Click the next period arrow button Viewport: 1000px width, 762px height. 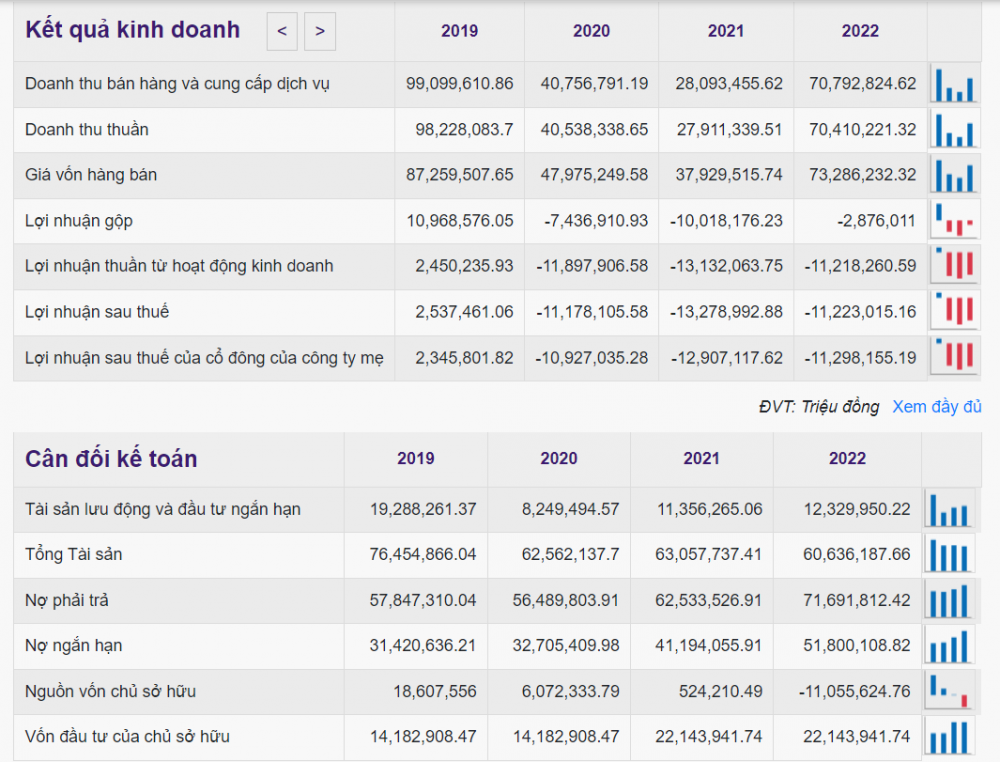pos(320,31)
